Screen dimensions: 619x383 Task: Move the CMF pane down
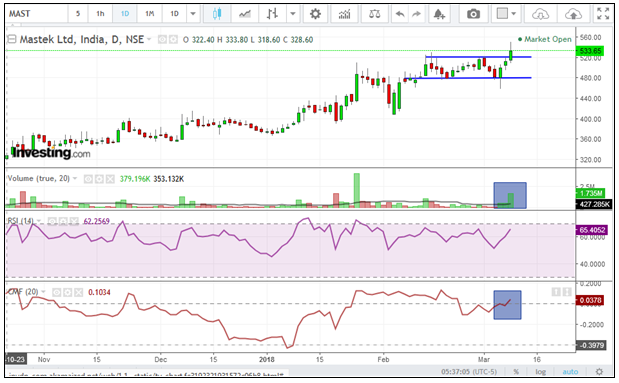(x=567, y=292)
